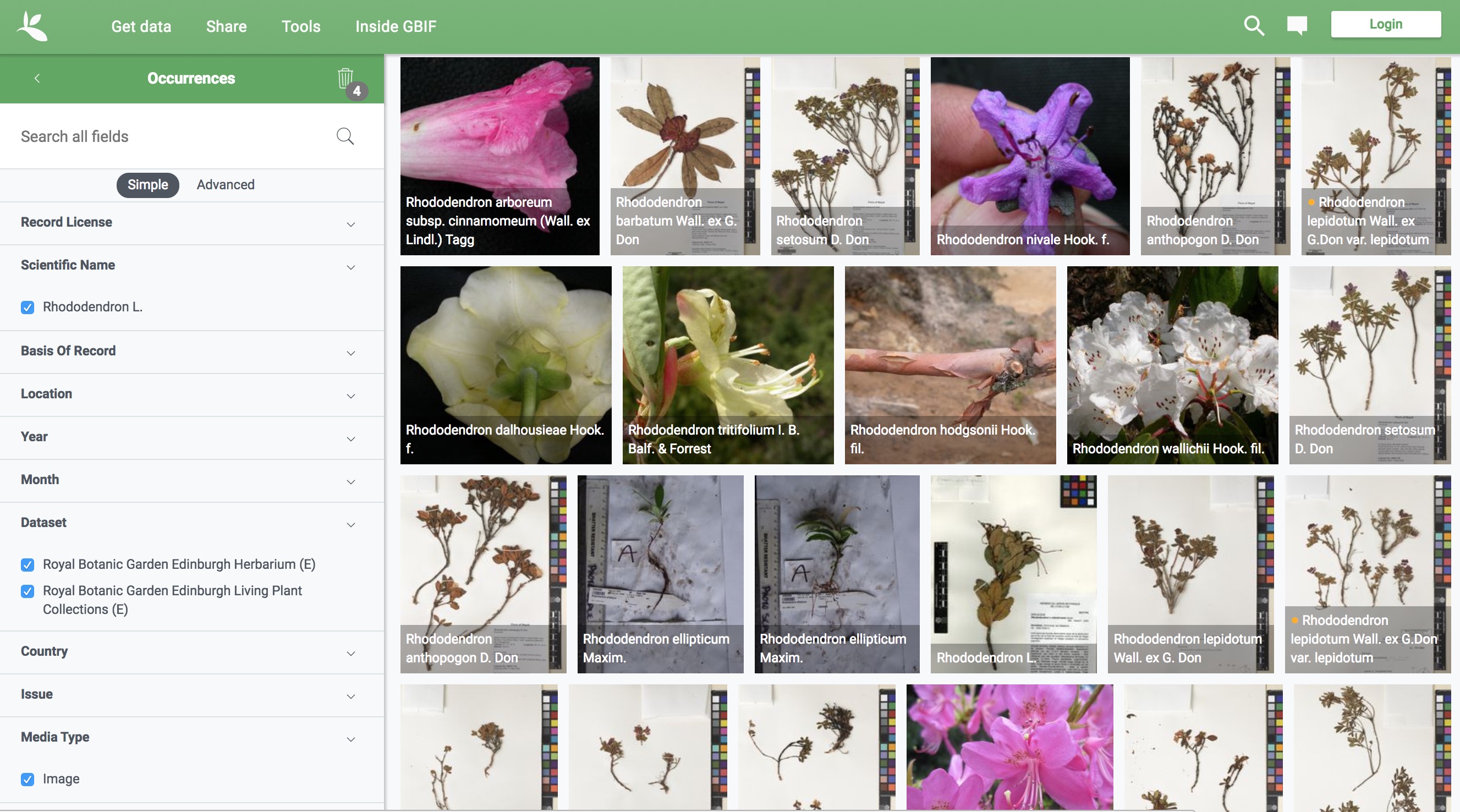Image resolution: width=1460 pixels, height=812 pixels.
Task: Uncheck Royal Botanic Garden Edinburgh Herbarium dataset
Action: pos(27,564)
